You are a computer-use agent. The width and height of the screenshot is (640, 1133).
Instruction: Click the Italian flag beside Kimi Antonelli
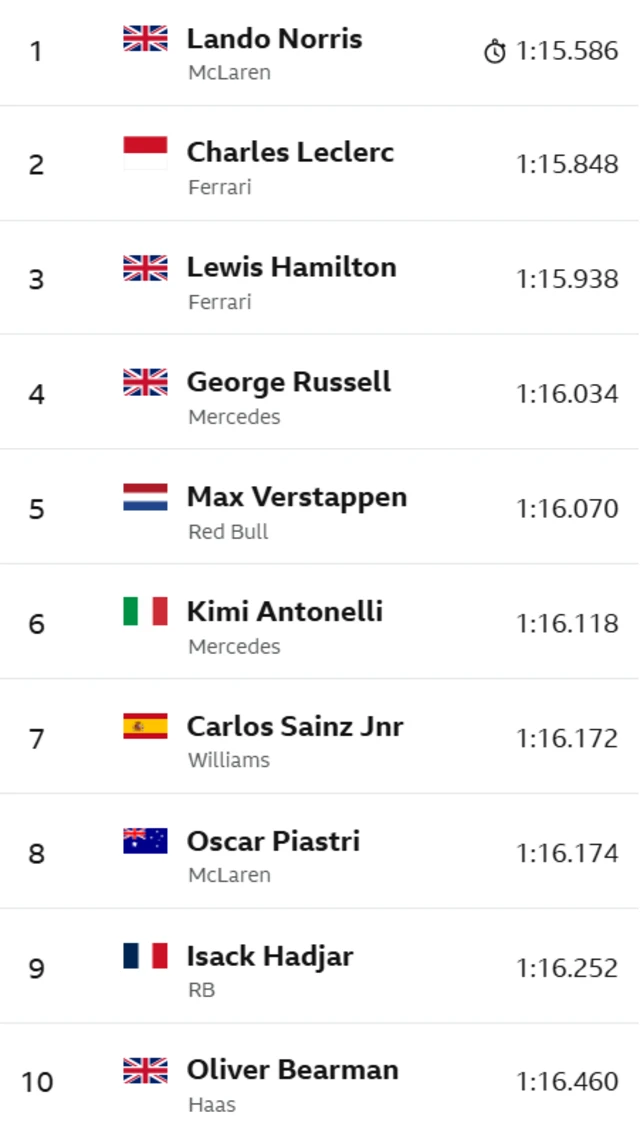(x=145, y=611)
